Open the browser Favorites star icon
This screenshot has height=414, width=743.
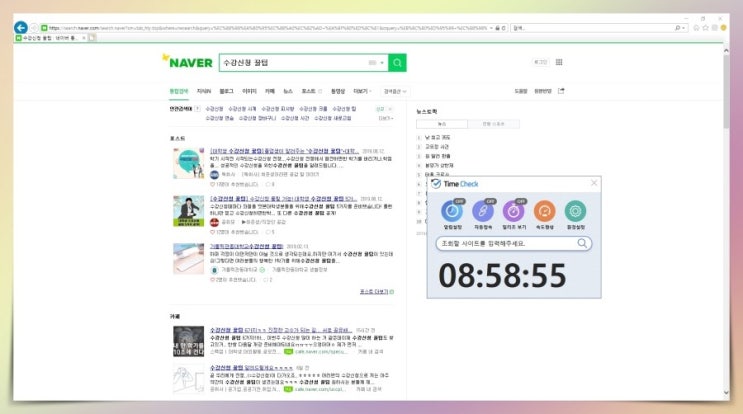pos(705,28)
